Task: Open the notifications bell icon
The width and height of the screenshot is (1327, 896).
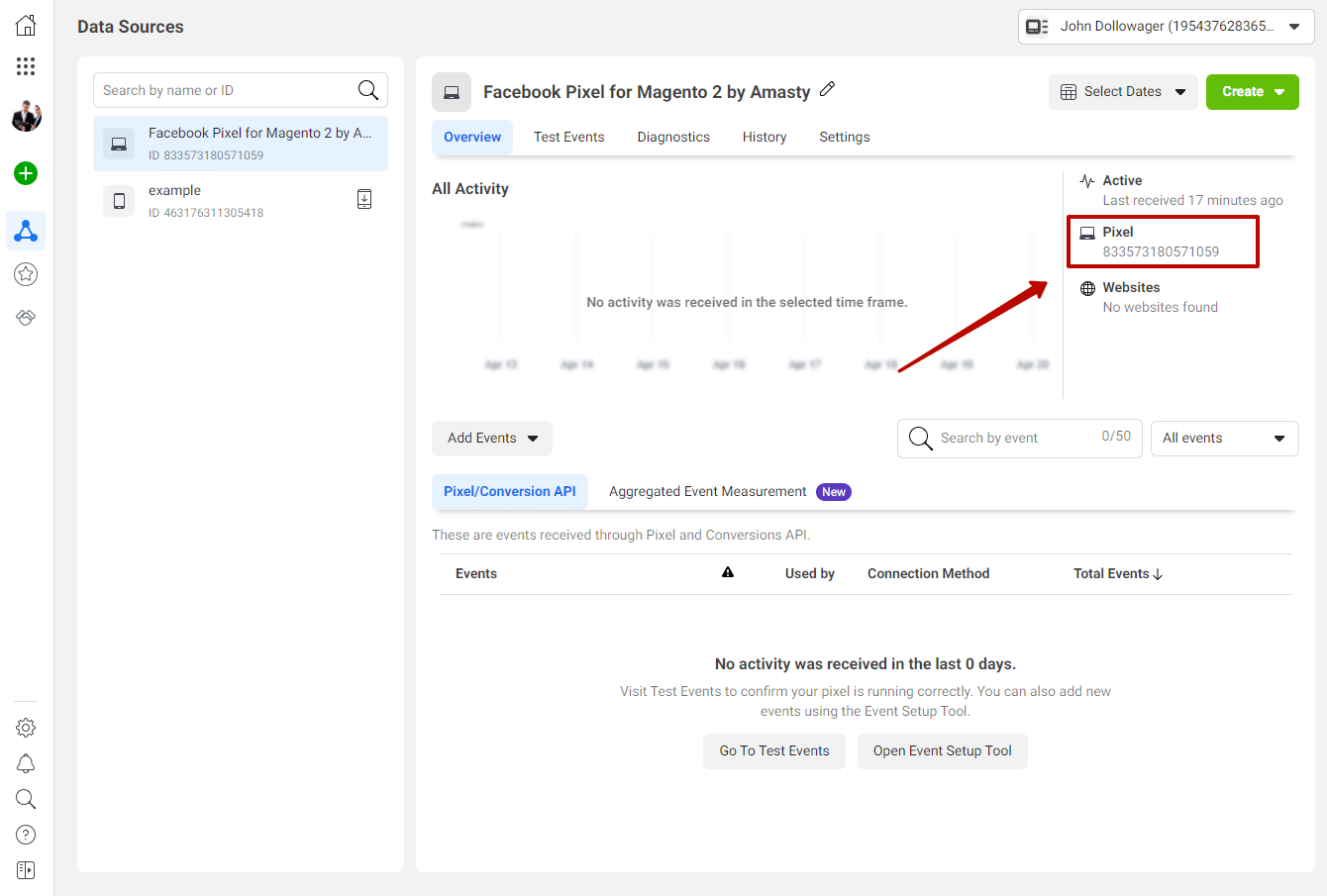Action: (x=26, y=763)
